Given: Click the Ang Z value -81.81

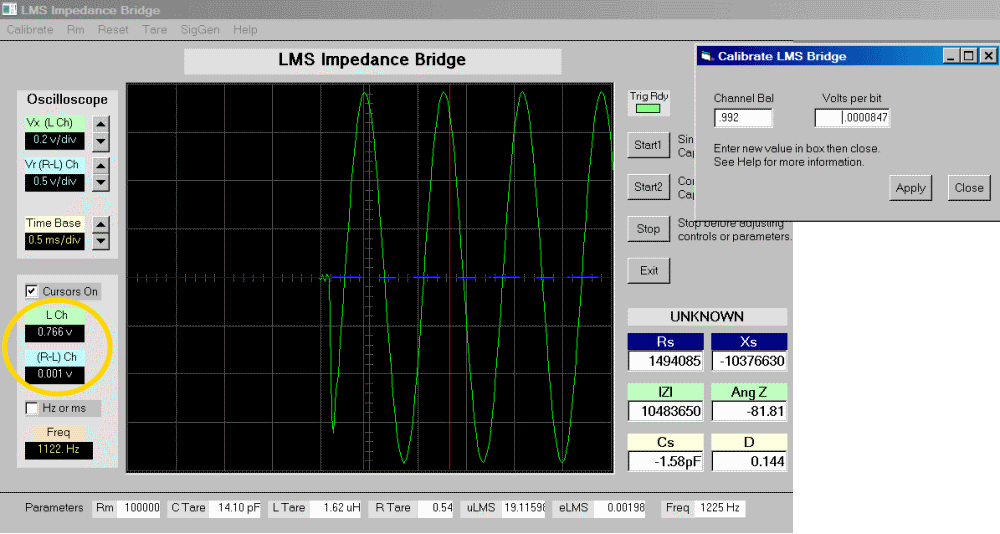Looking at the screenshot, I should [x=749, y=412].
